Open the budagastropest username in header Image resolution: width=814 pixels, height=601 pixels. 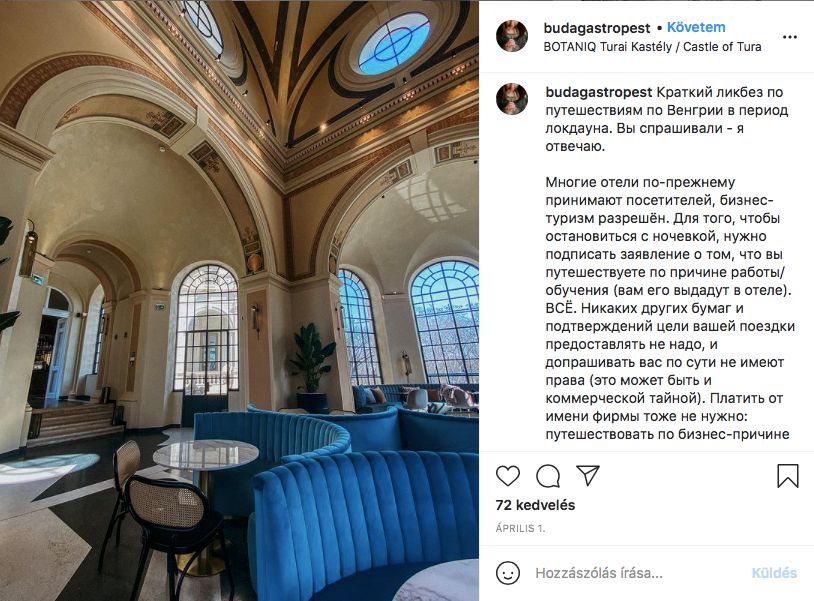596,28
